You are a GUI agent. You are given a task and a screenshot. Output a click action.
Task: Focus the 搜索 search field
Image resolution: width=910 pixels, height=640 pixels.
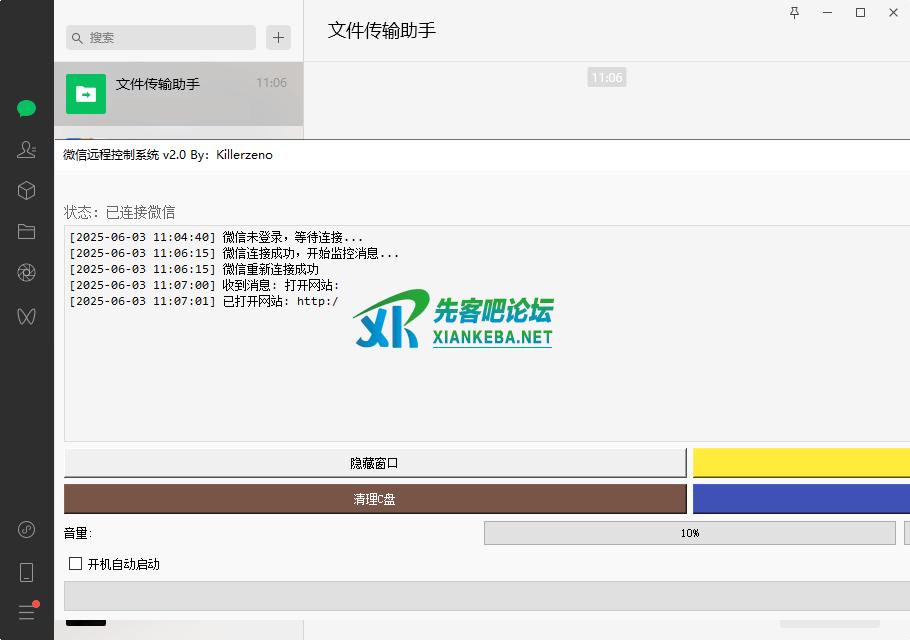point(165,38)
